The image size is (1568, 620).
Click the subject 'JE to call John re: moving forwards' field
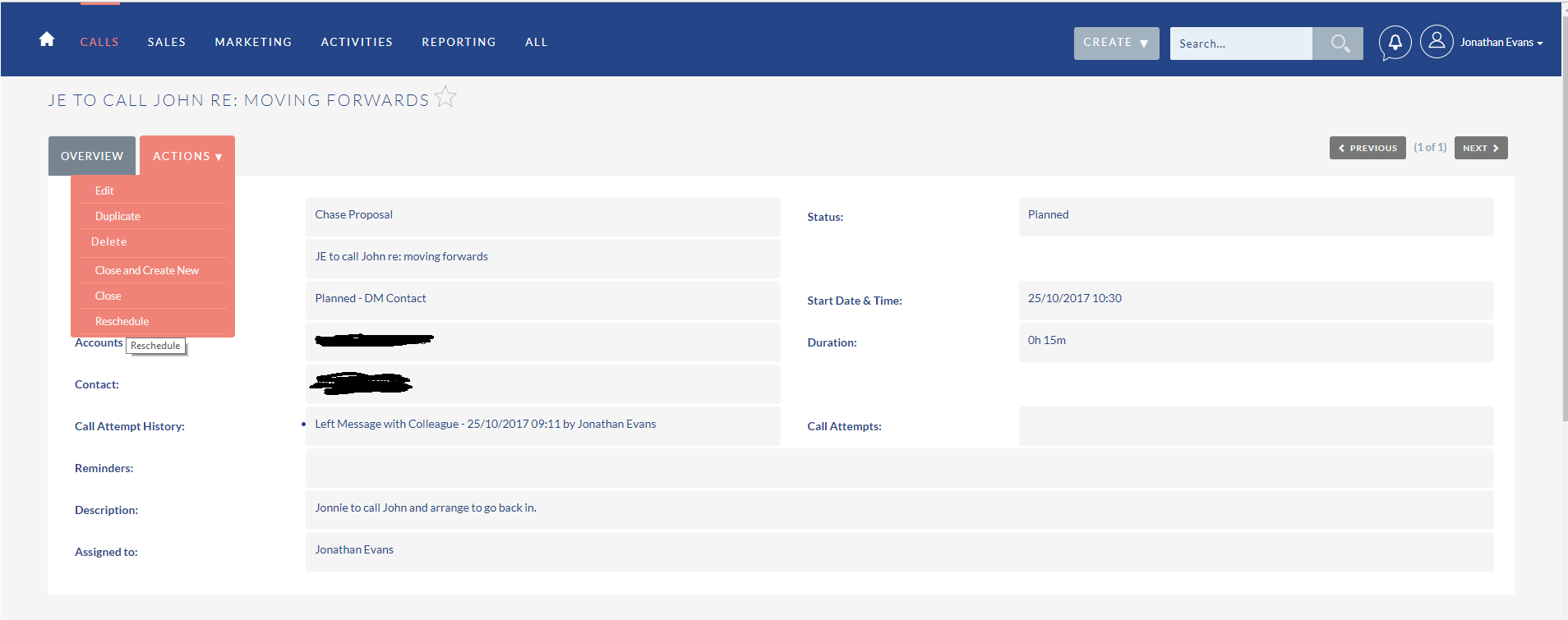pos(543,259)
